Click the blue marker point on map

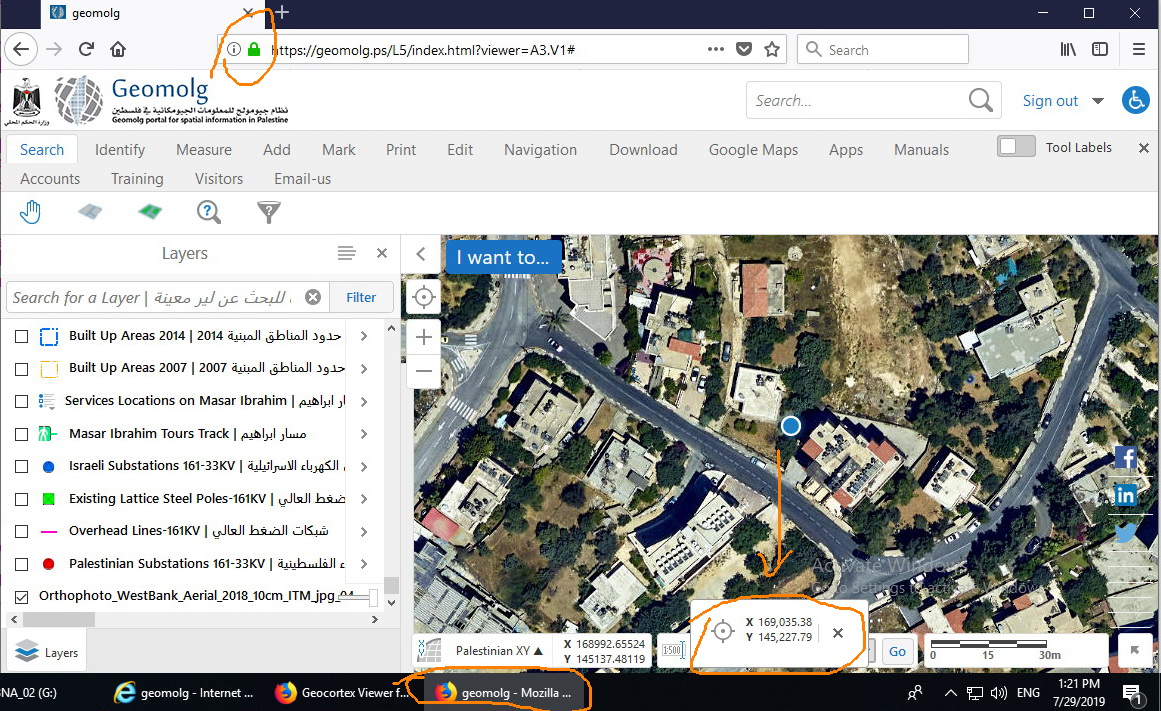[x=791, y=426]
